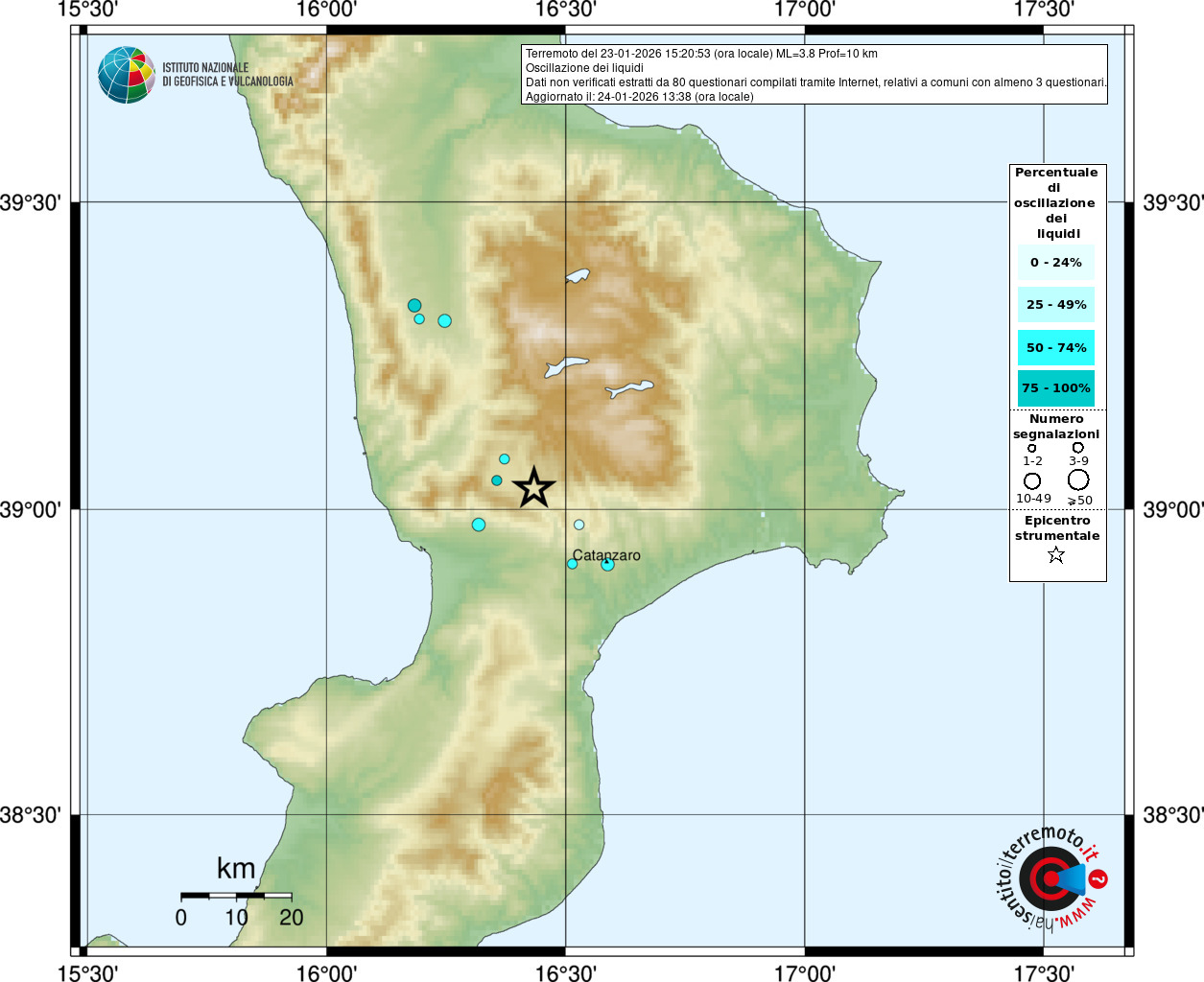
Task: Click the 'Aggiornato il: 24-01-2026' update text
Action: click(x=639, y=97)
